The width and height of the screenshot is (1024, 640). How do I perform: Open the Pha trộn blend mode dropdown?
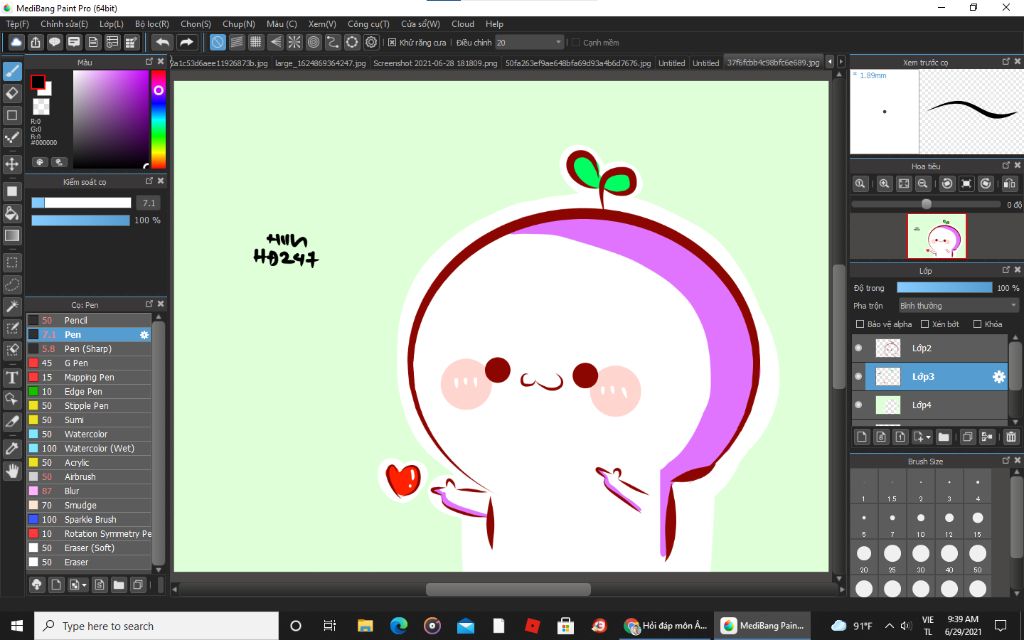958,306
